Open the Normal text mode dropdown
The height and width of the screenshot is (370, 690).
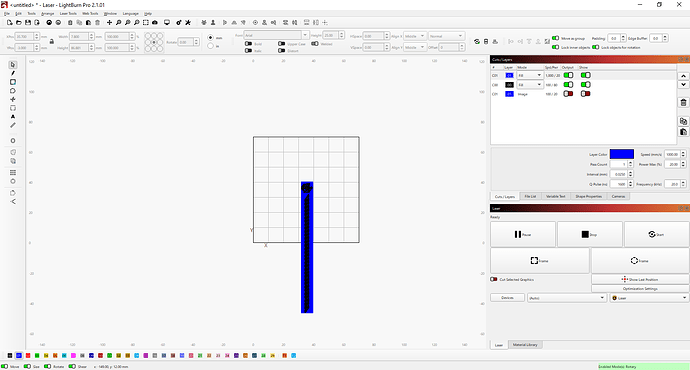point(446,36)
